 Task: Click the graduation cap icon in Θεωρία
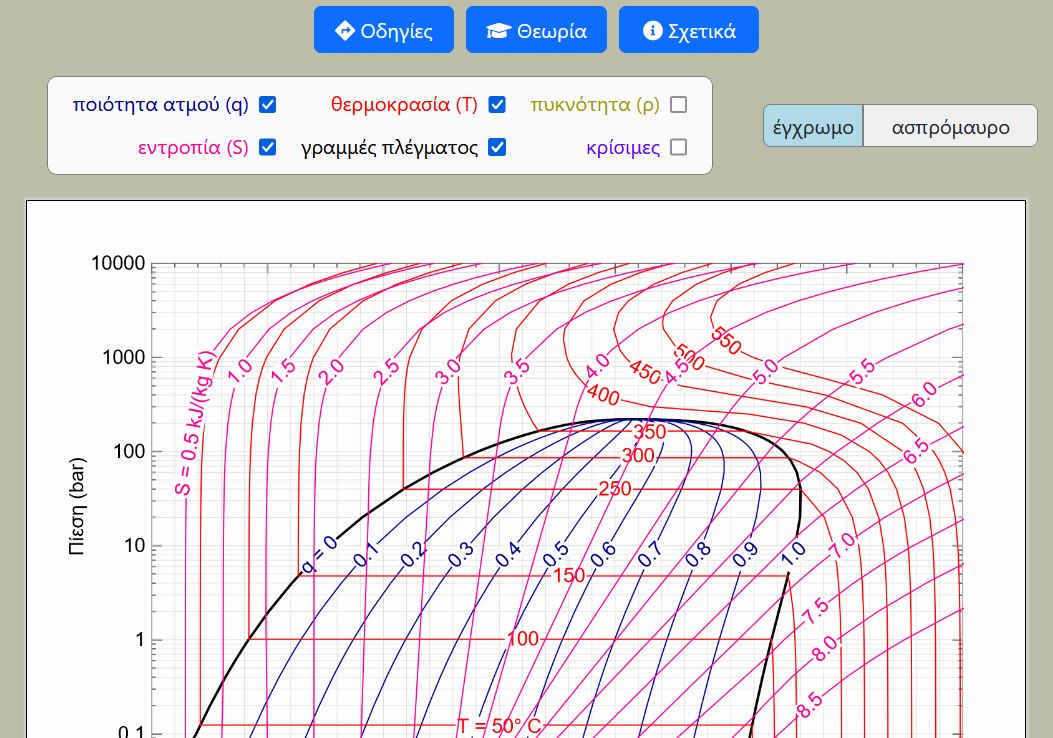498,31
